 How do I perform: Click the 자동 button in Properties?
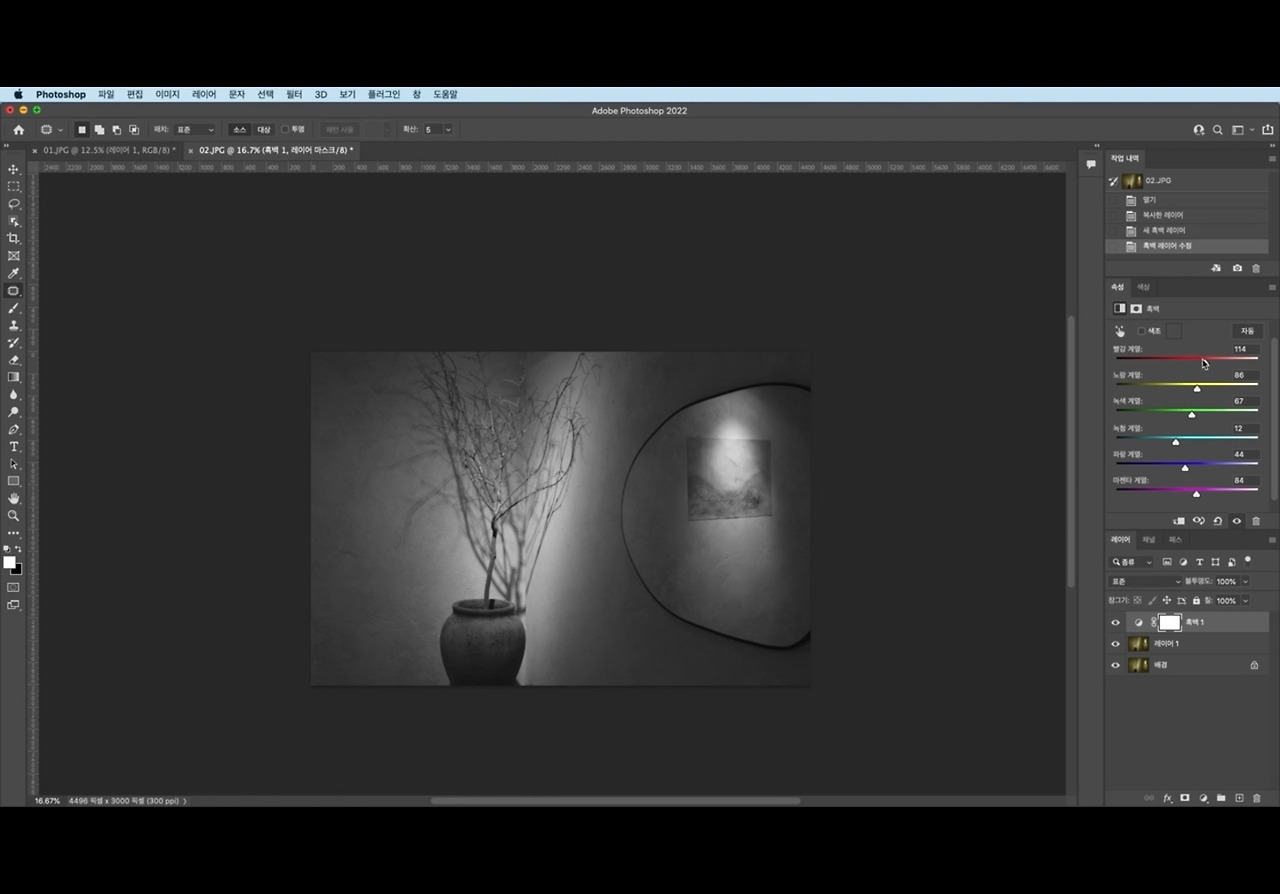pyautogui.click(x=1247, y=331)
